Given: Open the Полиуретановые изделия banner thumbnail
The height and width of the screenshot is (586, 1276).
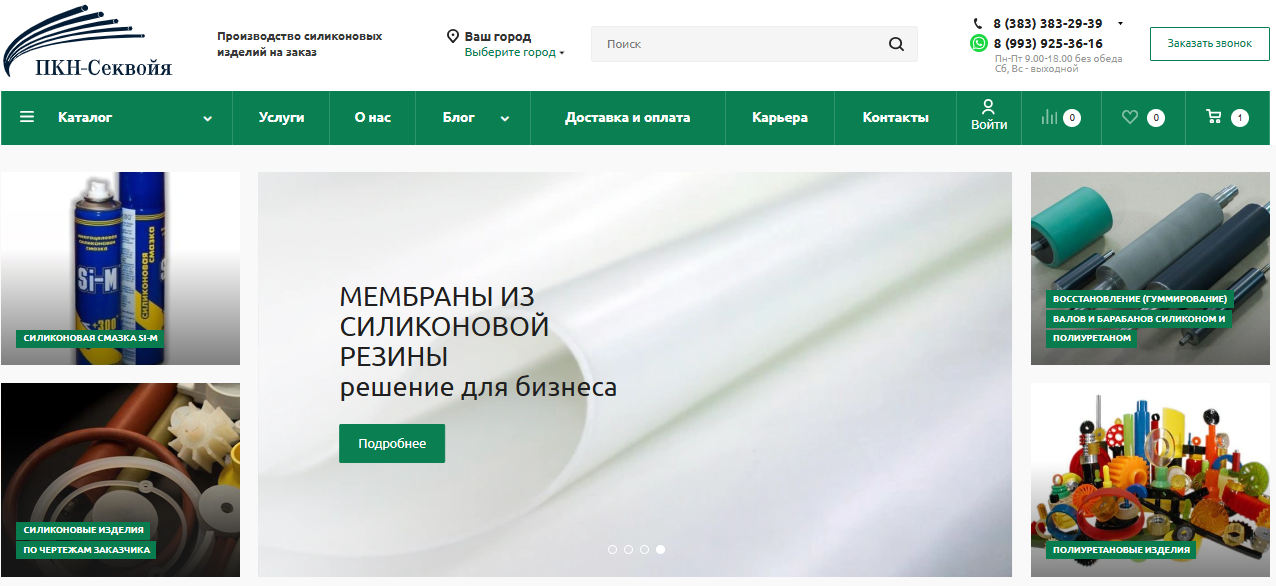Looking at the screenshot, I should pos(1150,480).
